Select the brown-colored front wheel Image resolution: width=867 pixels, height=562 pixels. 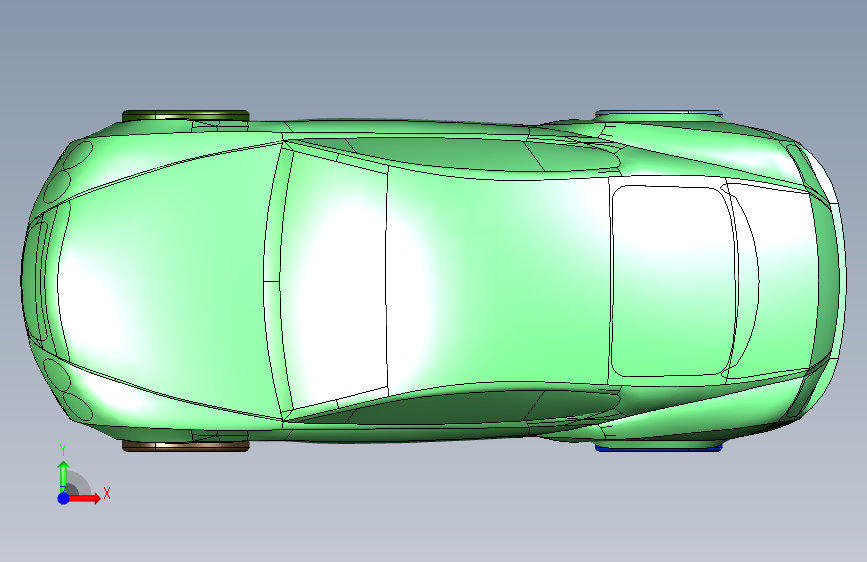point(186,446)
